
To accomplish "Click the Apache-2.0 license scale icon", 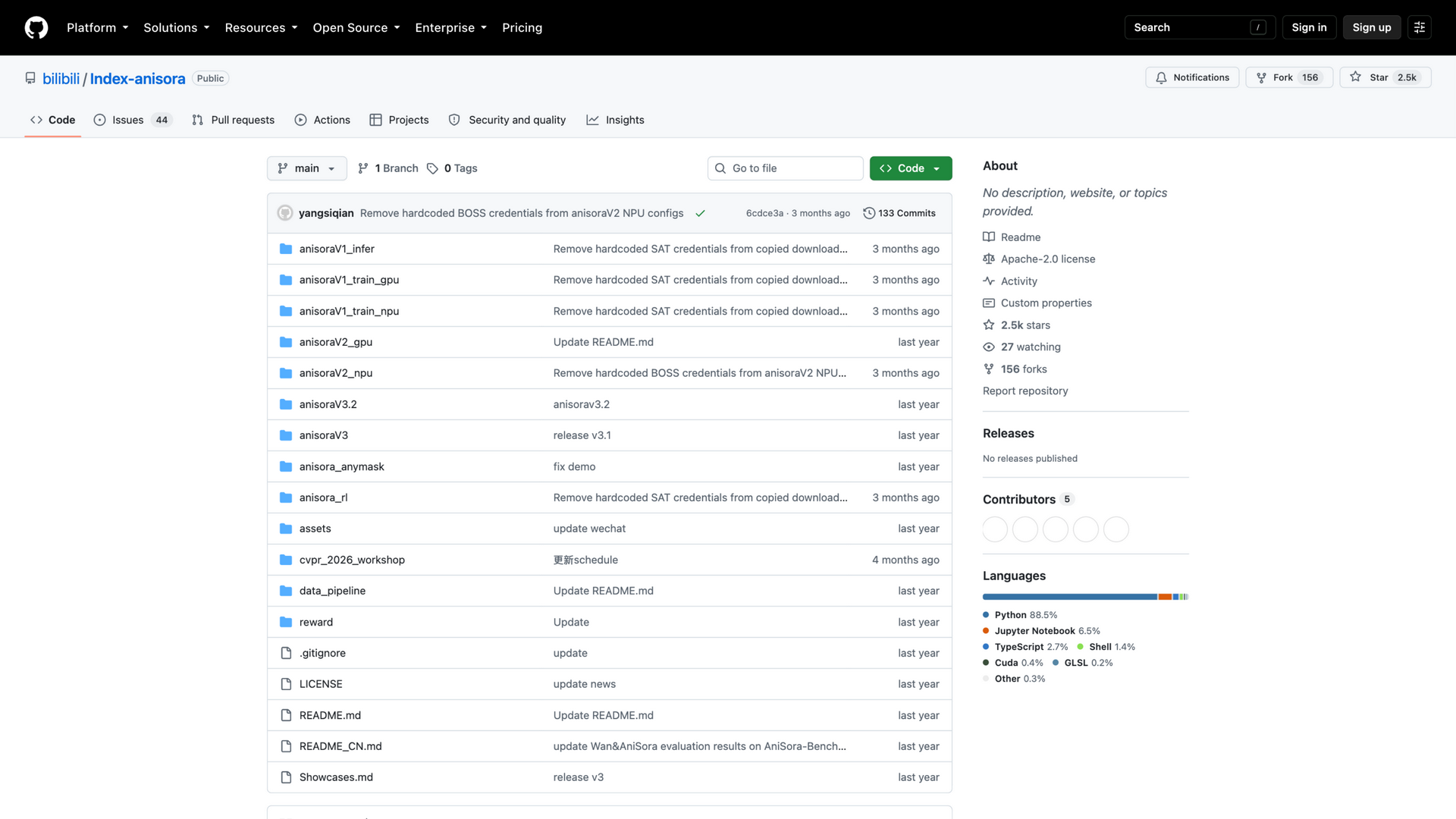I will click(x=989, y=259).
